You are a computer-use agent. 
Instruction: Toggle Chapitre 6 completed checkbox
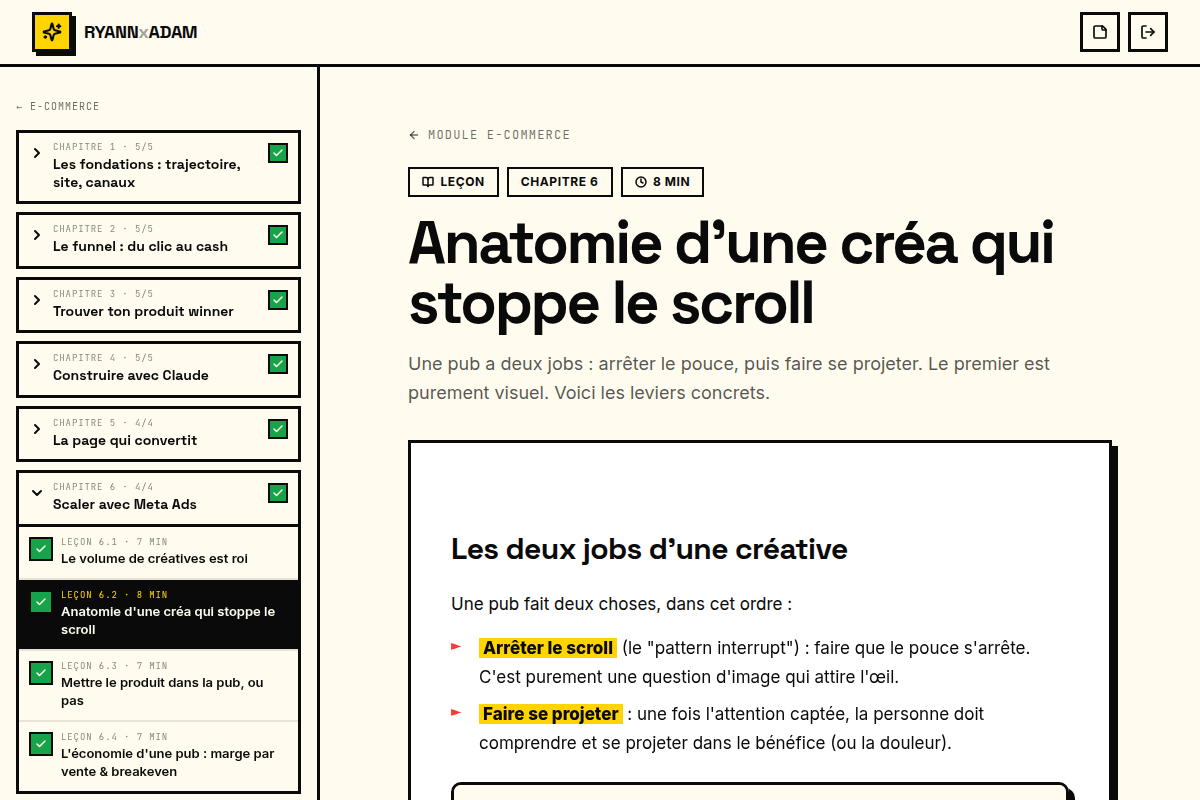pos(278,493)
